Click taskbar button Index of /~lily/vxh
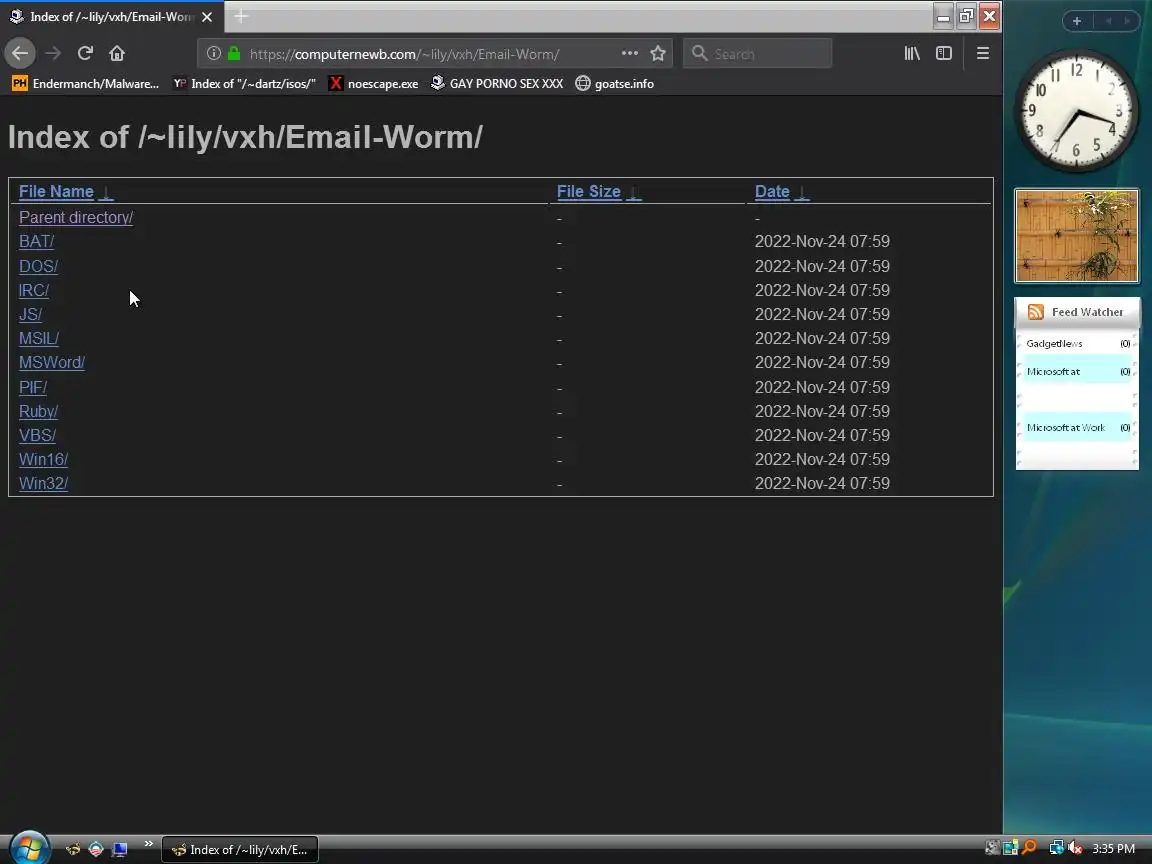 (x=240, y=849)
